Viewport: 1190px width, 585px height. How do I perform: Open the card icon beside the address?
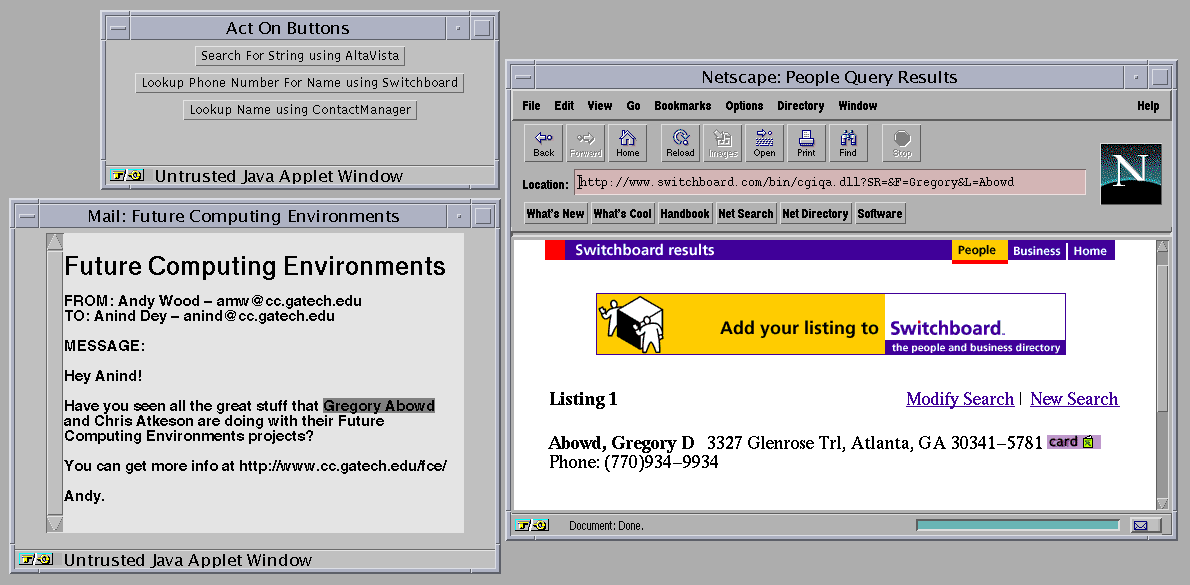click(x=1073, y=442)
